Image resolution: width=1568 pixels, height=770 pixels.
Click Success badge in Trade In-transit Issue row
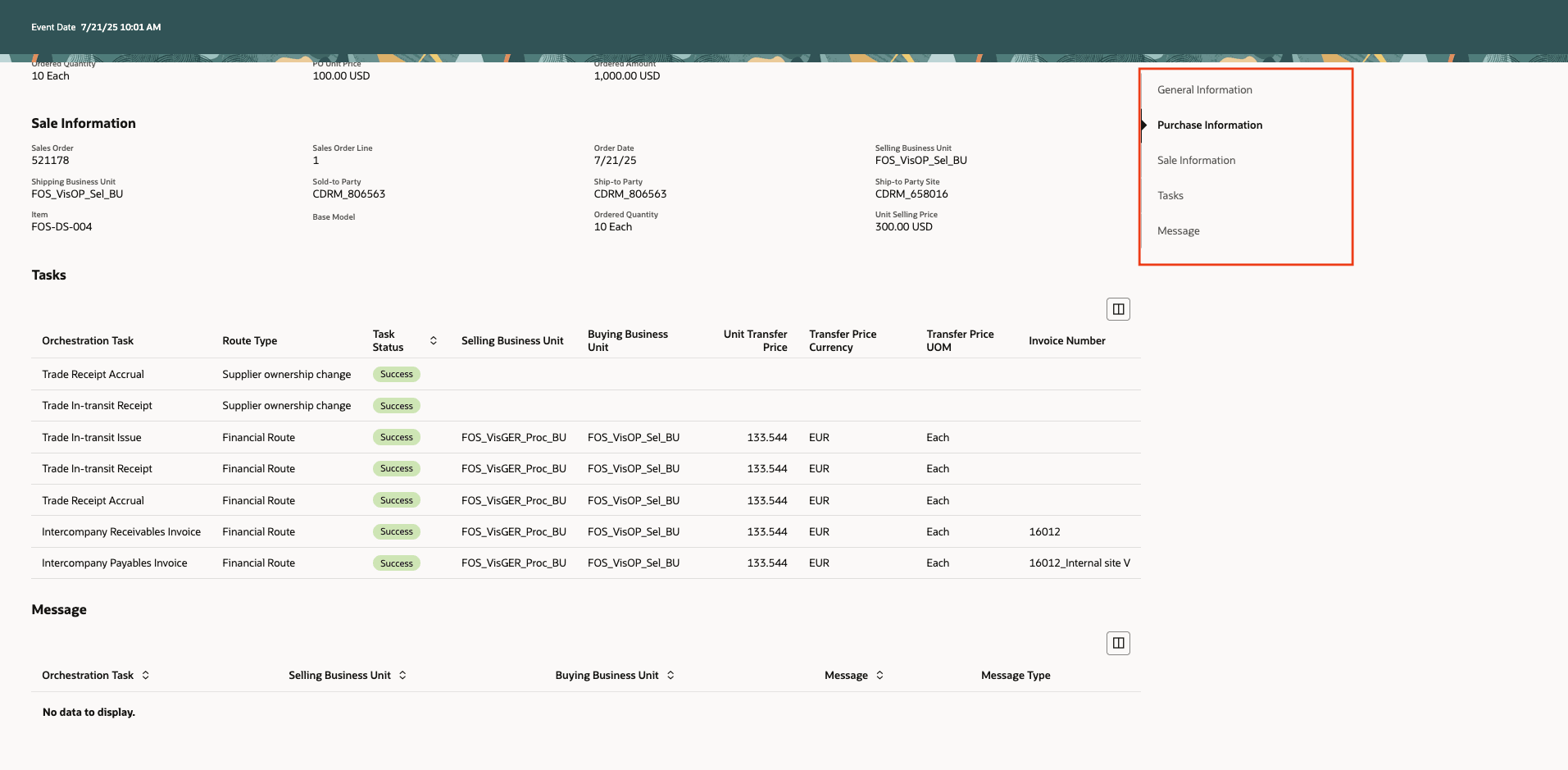(397, 438)
